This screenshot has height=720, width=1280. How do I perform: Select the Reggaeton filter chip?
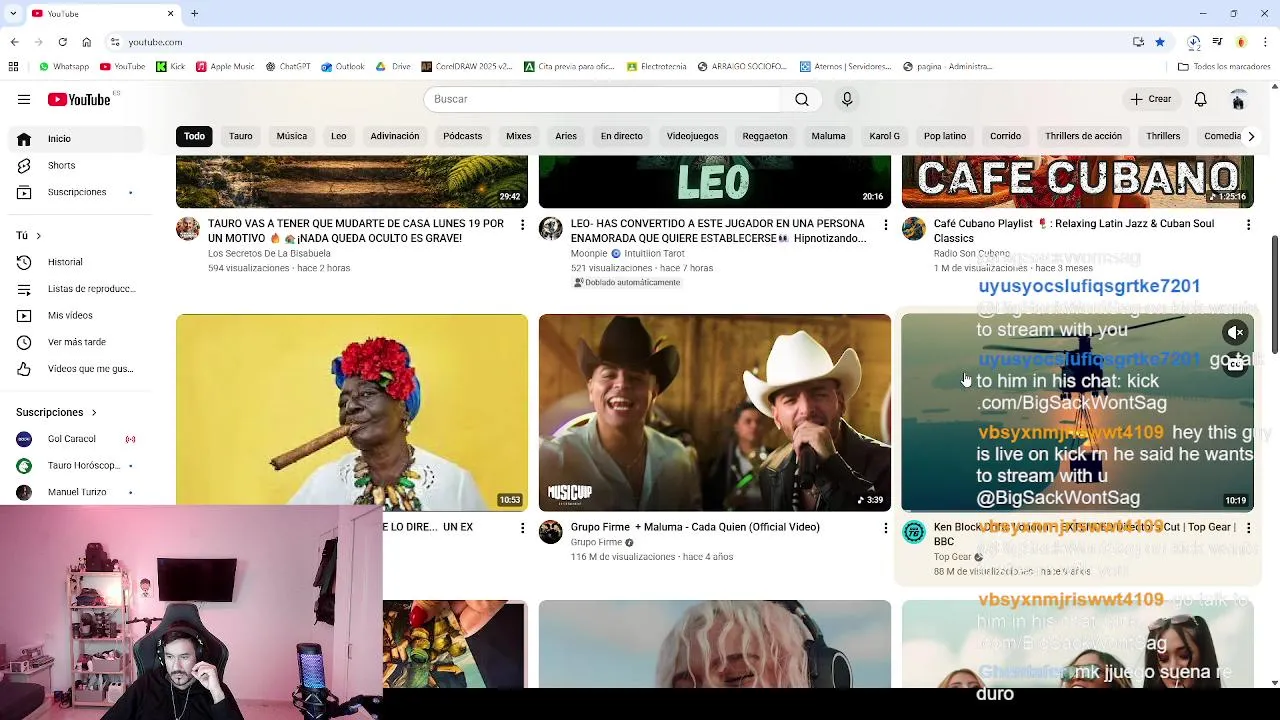coord(764,136)
